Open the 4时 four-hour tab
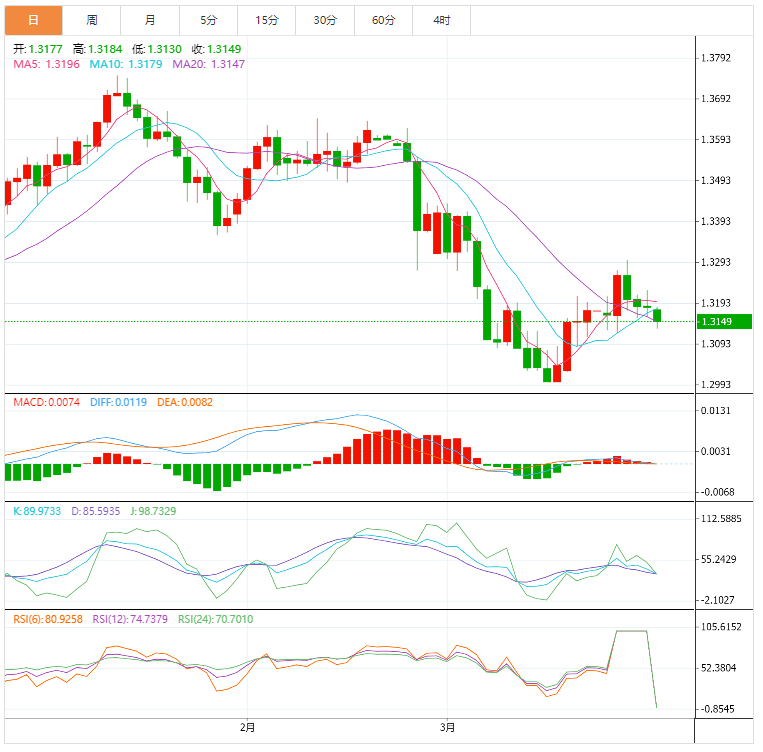Image resolution: width=763 pixels, height=752 pixels. pyautogui.click(x=442, y=20)
